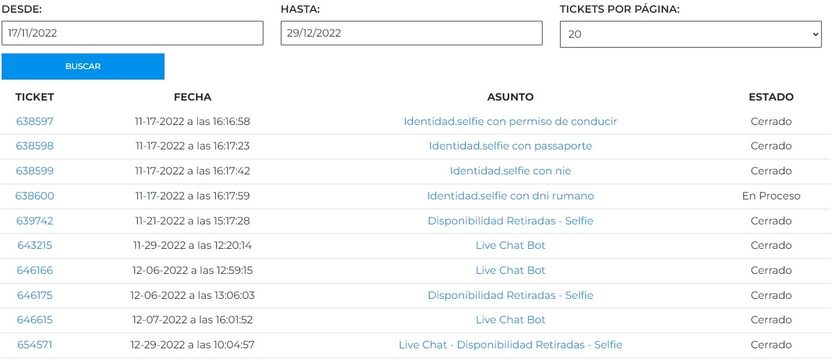Open Live Chat Bot subject for ticket 646166
The image size is (840, 360).
(x=511, y=271)
